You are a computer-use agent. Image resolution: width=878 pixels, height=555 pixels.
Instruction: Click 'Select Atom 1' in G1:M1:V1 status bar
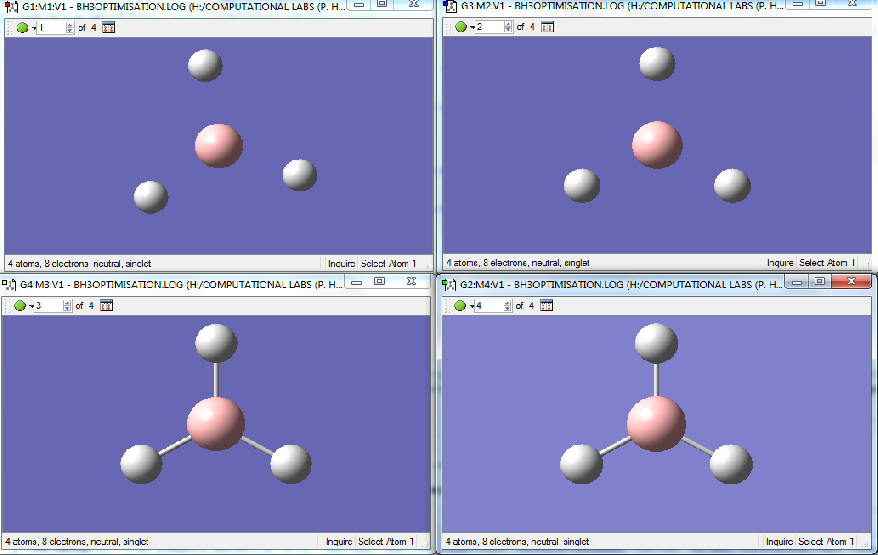(x=388, y=263)
